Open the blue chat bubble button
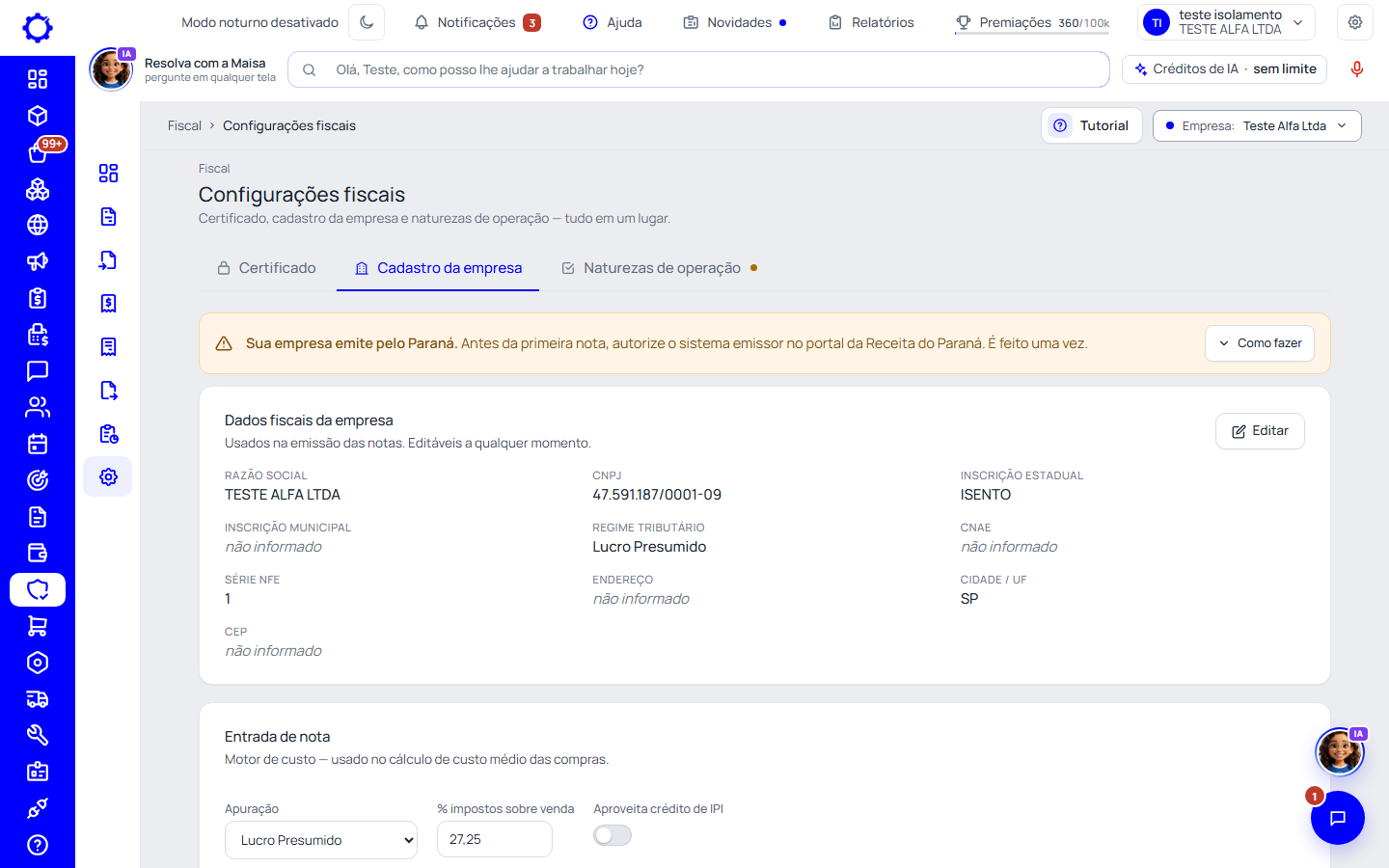 (1338, 818)
